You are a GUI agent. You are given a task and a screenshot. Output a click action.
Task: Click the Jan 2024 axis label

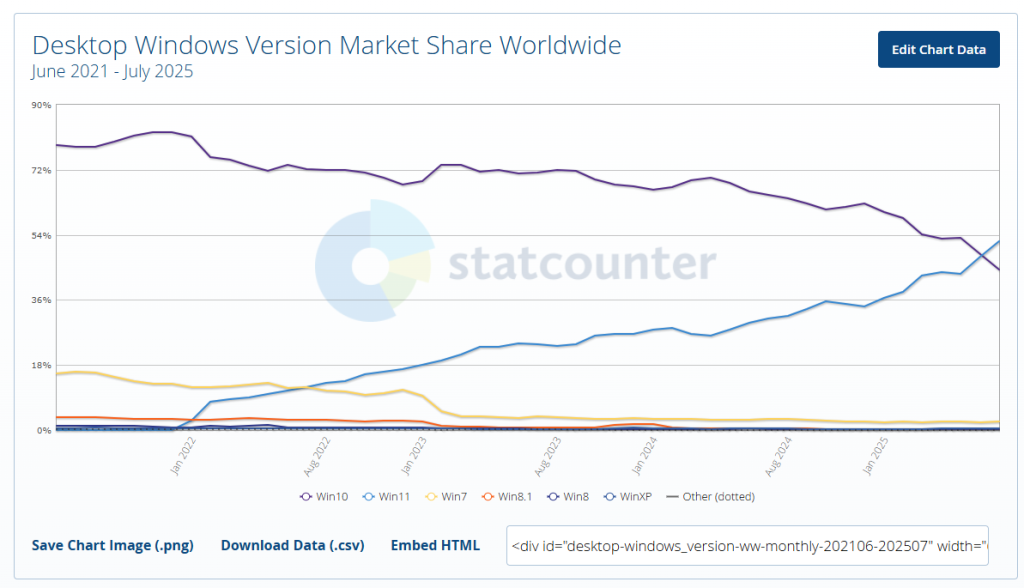645,456
